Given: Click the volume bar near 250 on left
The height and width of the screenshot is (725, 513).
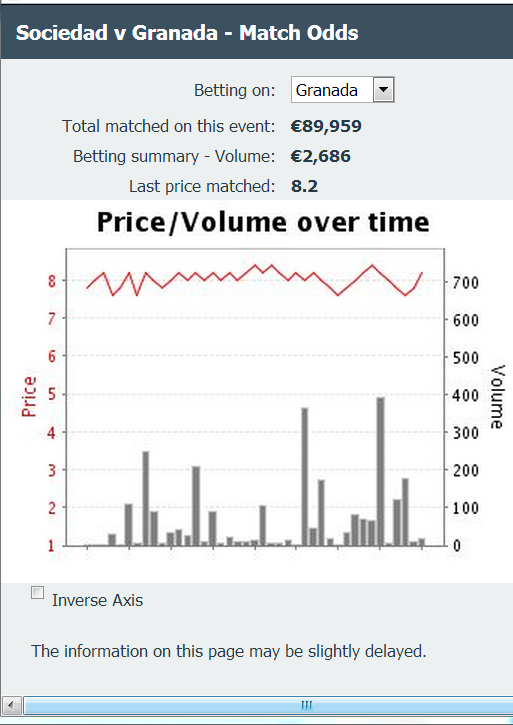Looking at the screenshot, I should coord(146,498).
